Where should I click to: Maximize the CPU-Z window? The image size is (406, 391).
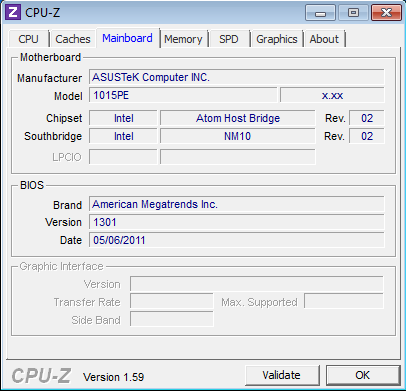[353, 13]
